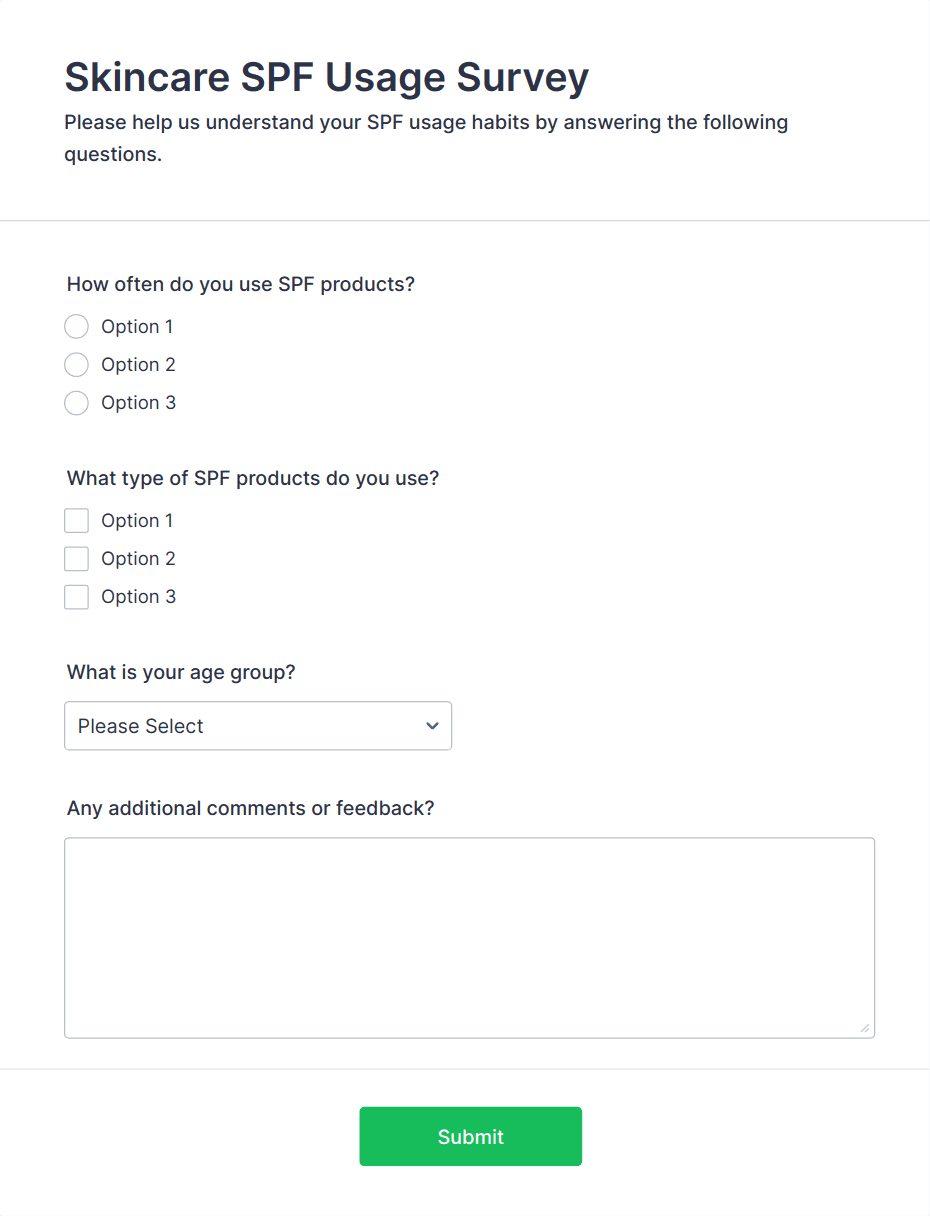Click the 'What is your age group?' label

[181, 672]
